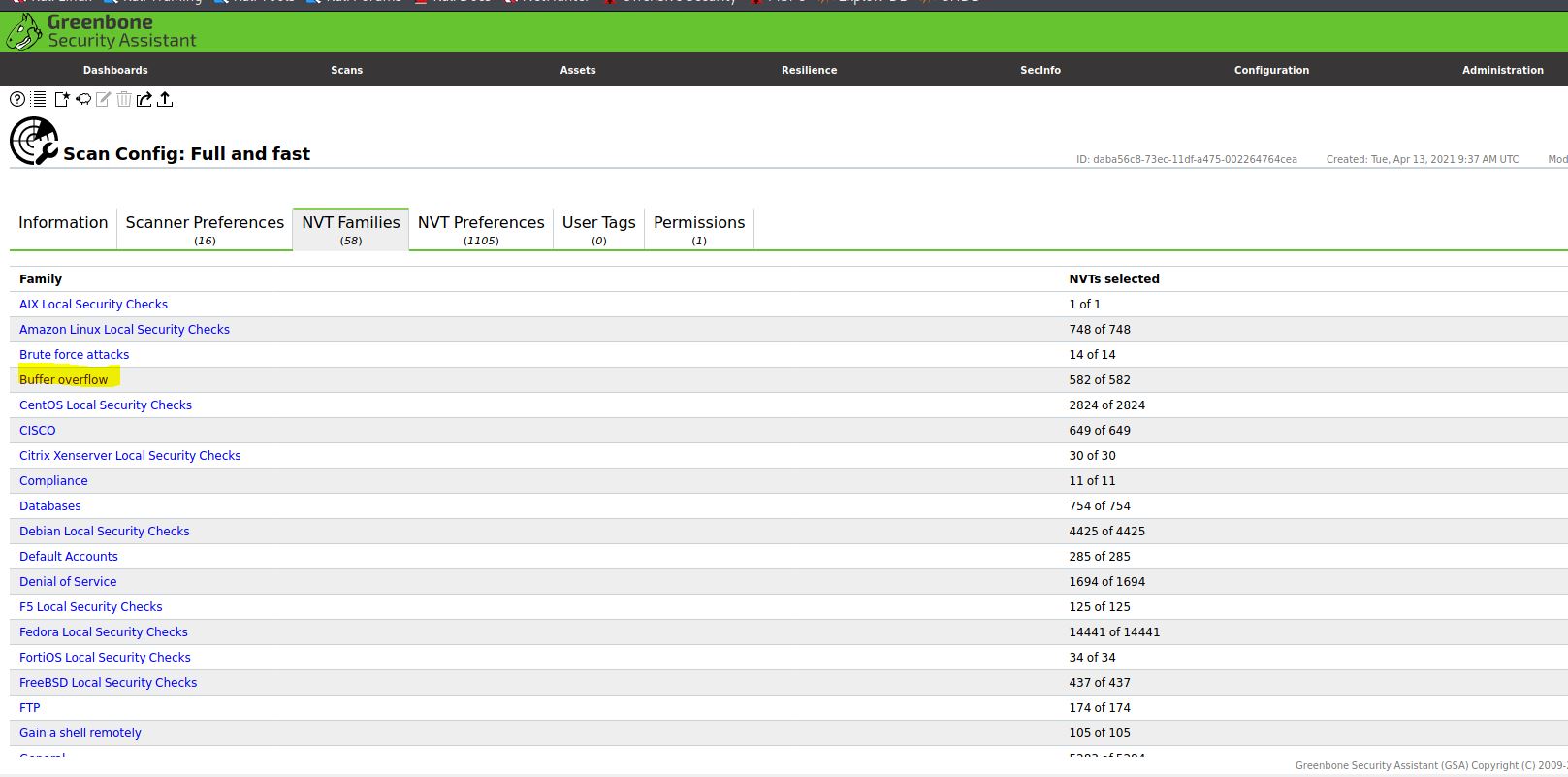The width and height of the screenshot is (1568, 777).
Task: Clone this scan config with sheep icon
Action: [83, 99]
